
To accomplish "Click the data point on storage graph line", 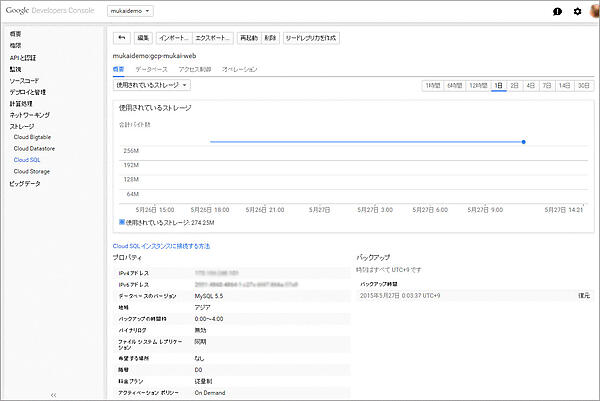I will click(x=523, y=142).
